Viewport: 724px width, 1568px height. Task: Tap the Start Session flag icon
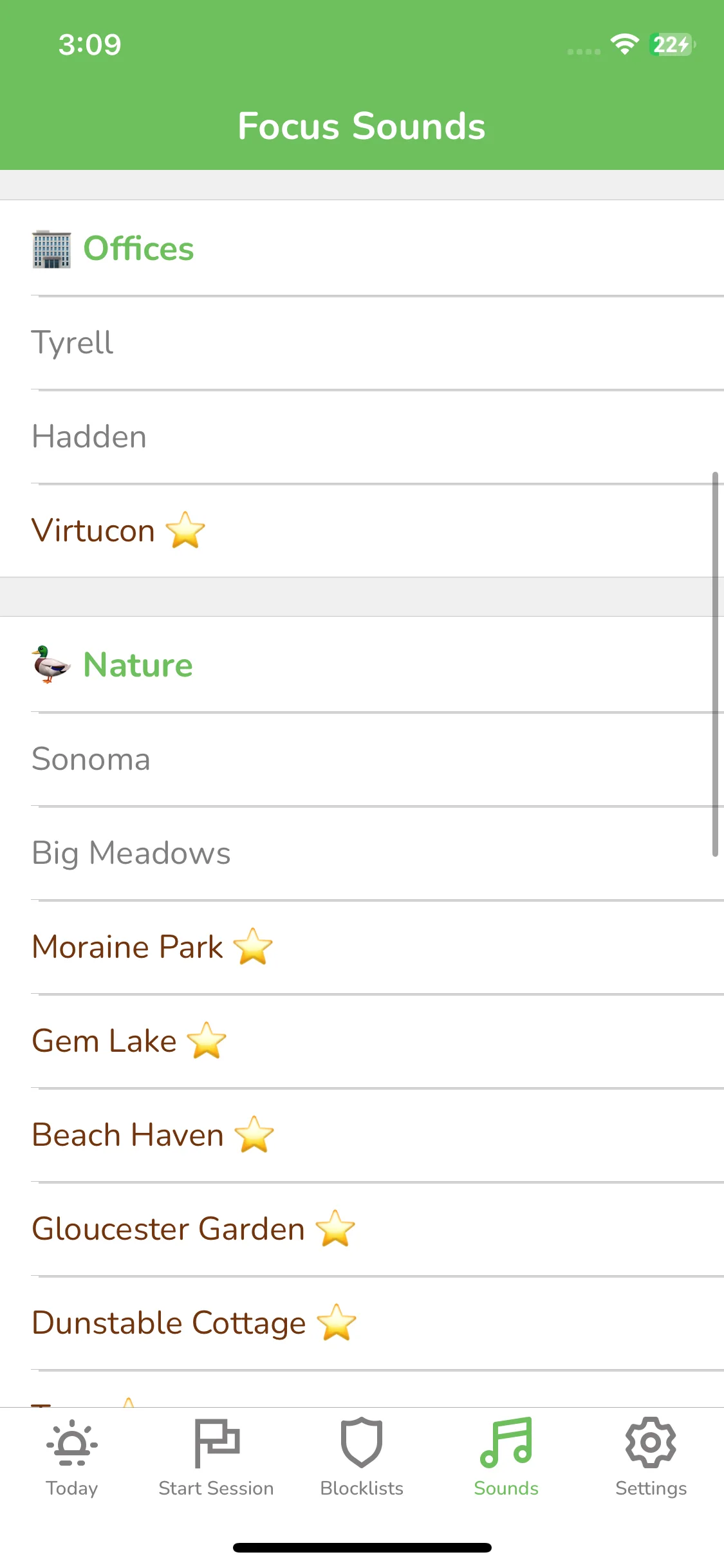point(217,1442)
